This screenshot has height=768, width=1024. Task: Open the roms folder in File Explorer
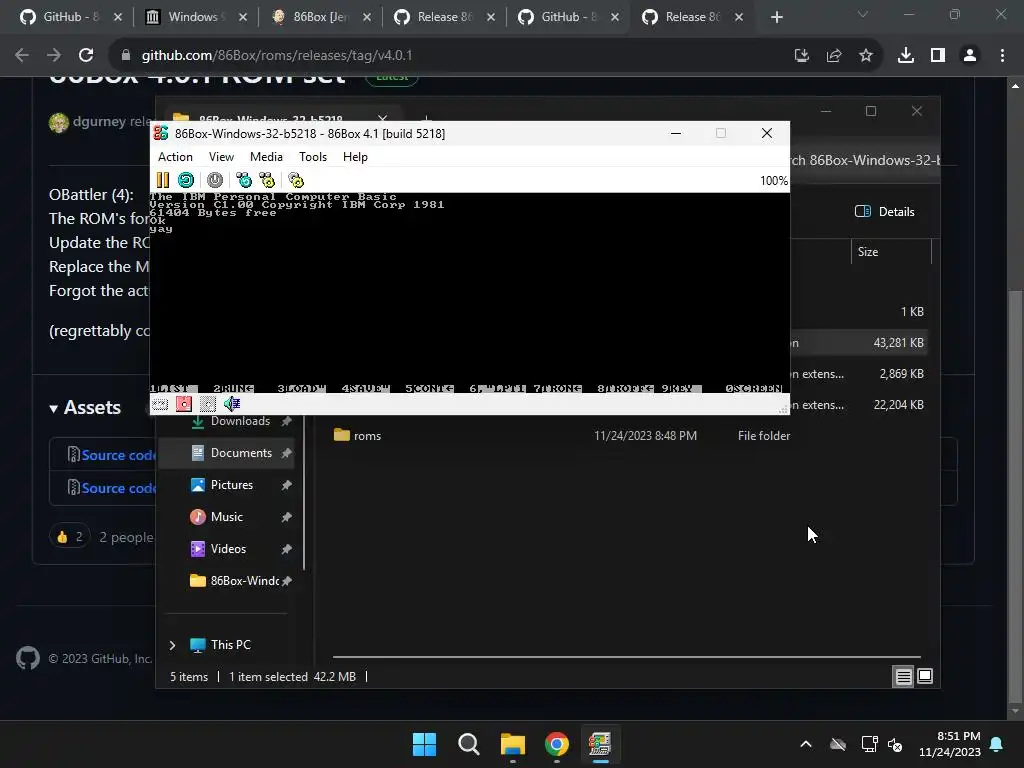tap(367, 436)
